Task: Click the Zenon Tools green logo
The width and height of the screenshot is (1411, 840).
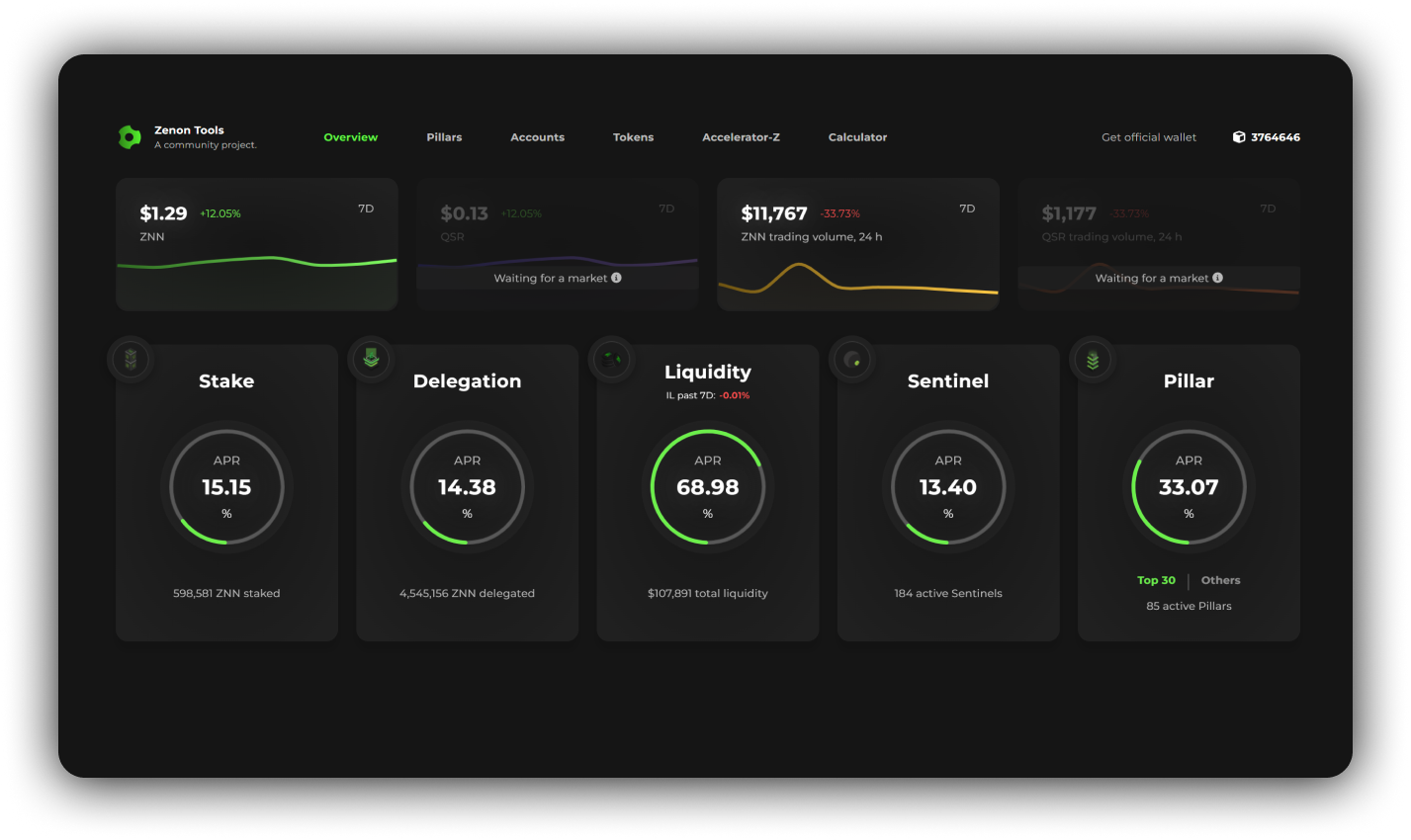Action: [x=130, y=137]
